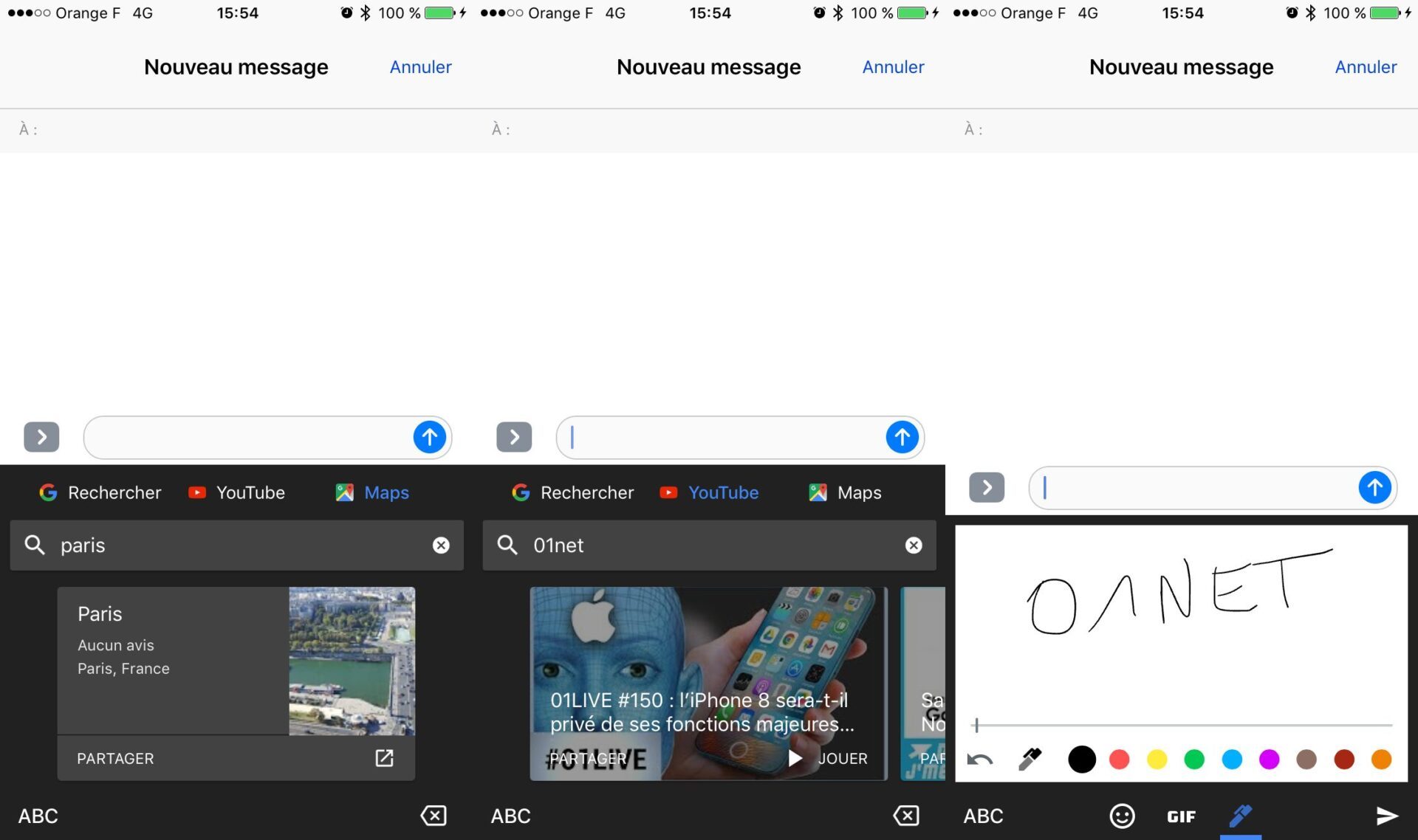Tap alarm icon in YouTube screen status bar
This screenshot has width=1418, height=840.
click(x=818, y=13)
